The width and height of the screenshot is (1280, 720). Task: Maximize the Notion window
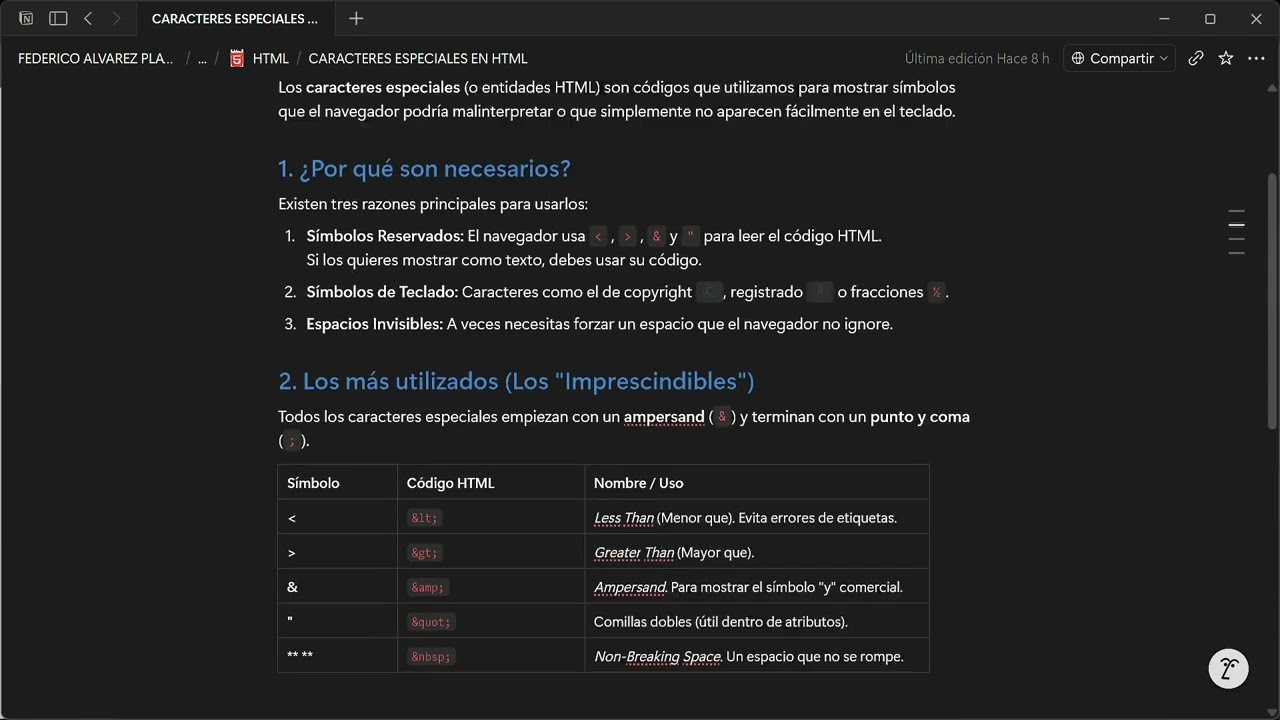tap(1210, 18)
